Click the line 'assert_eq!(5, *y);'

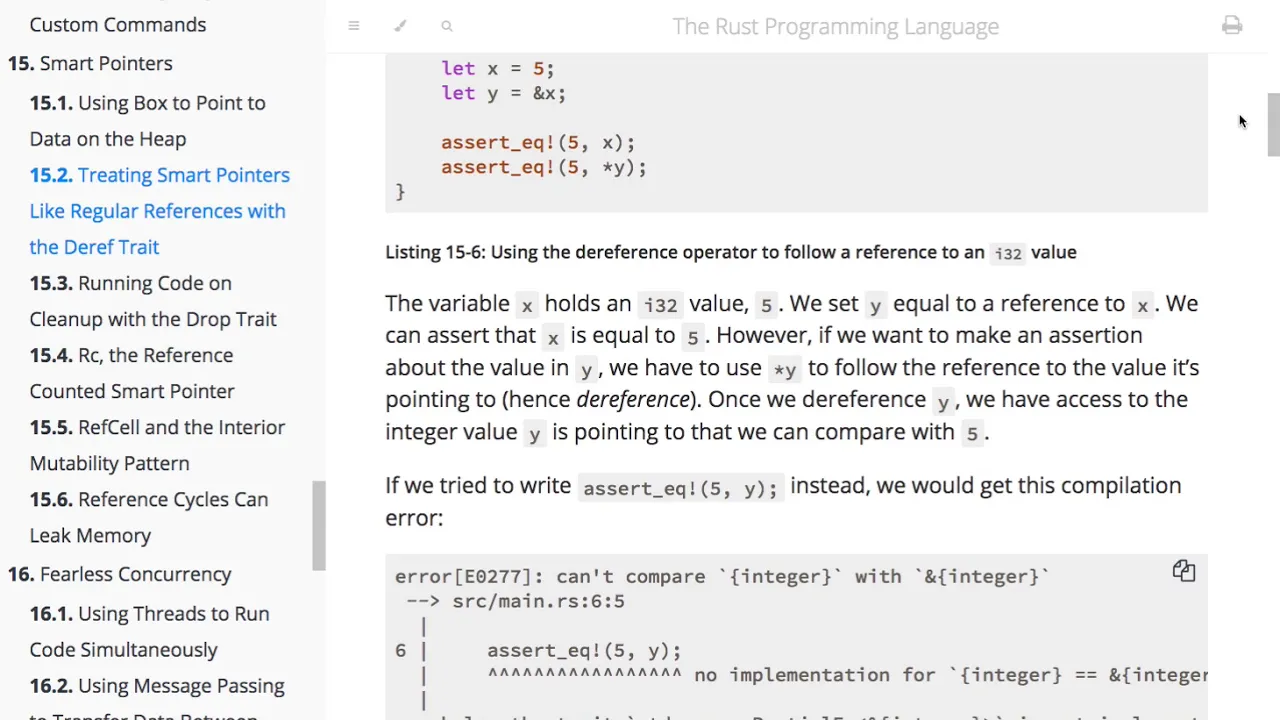[544, 167]
